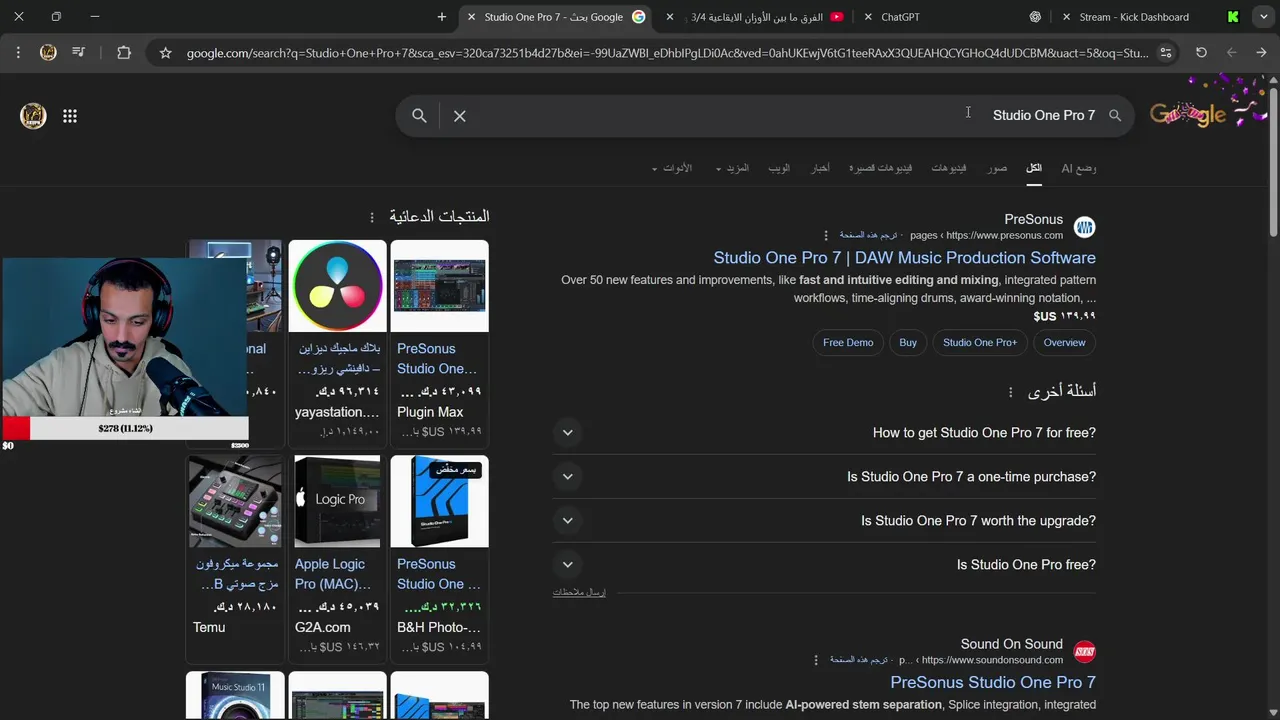This screenshot has height=720, width=1280.
Task: Click إرسال ملاحظات feedback link
Action: tap(579, 593)
